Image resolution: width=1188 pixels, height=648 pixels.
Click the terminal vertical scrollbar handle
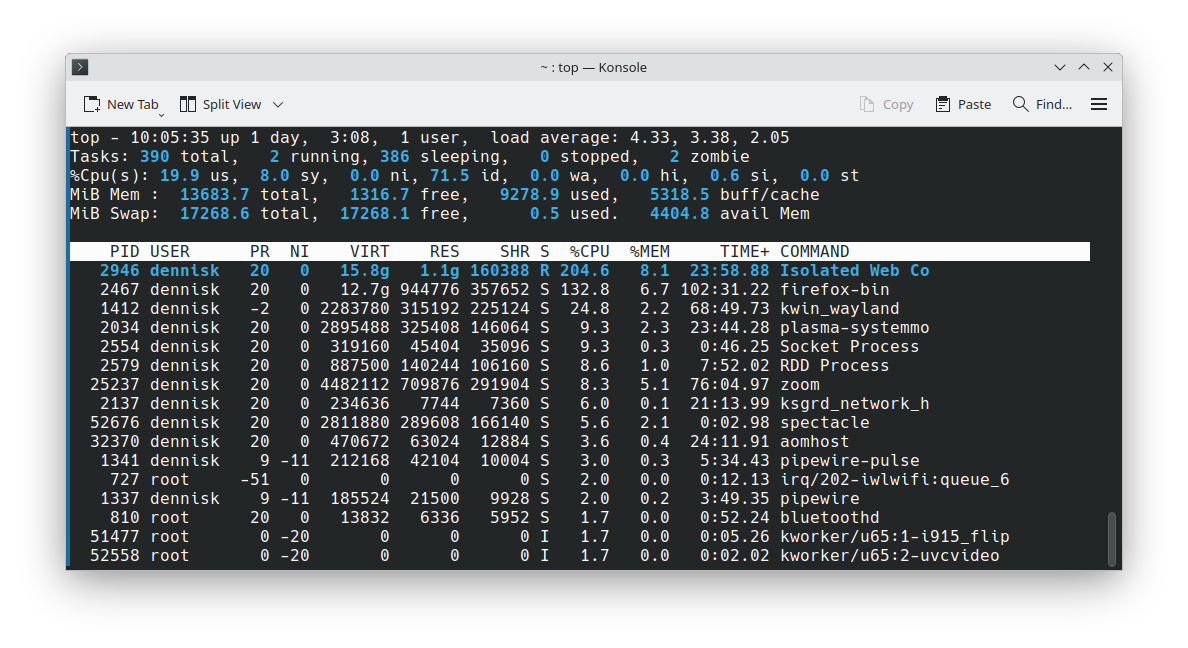(1111, 539)
